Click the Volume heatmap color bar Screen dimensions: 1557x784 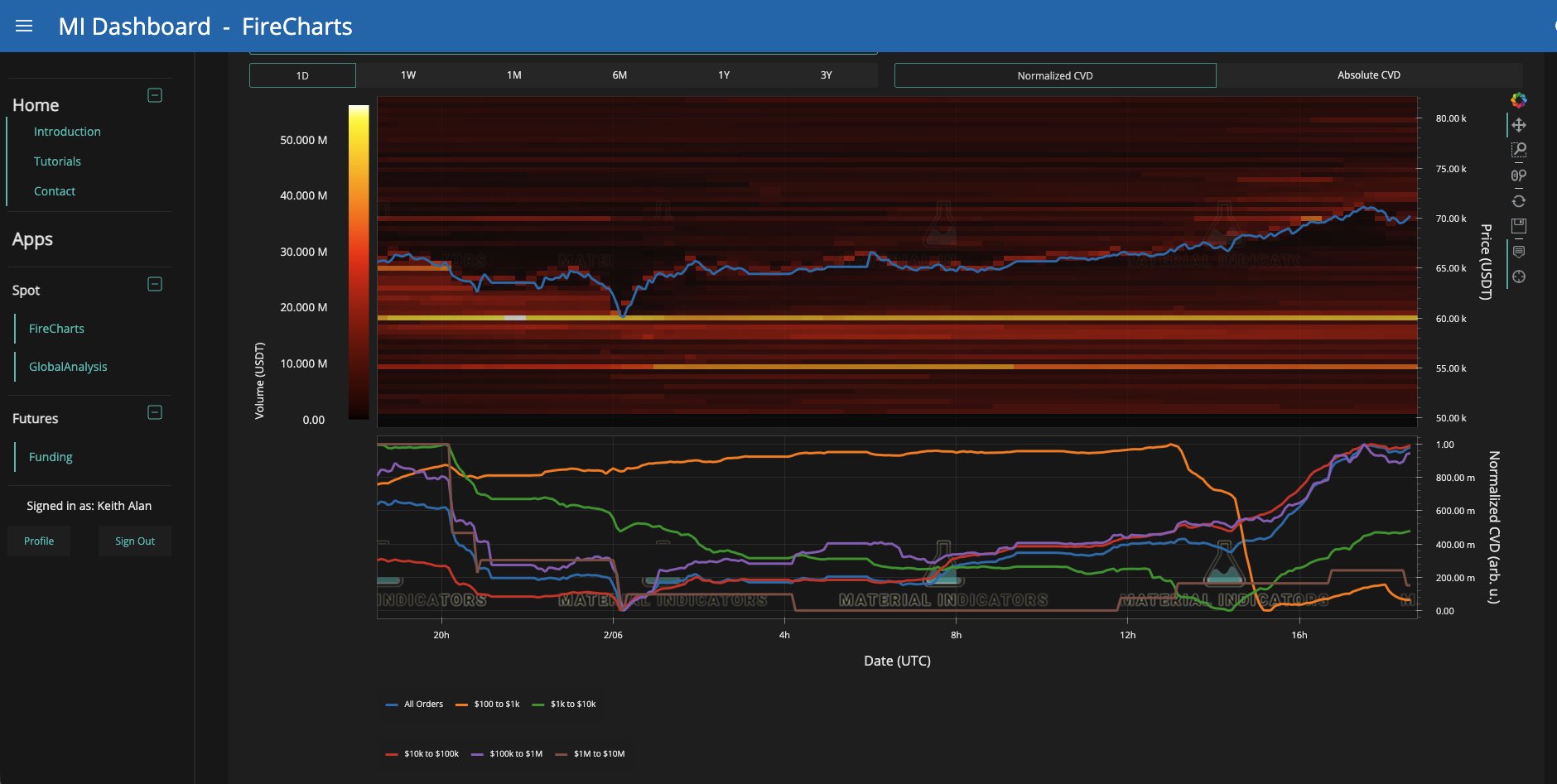359,262
